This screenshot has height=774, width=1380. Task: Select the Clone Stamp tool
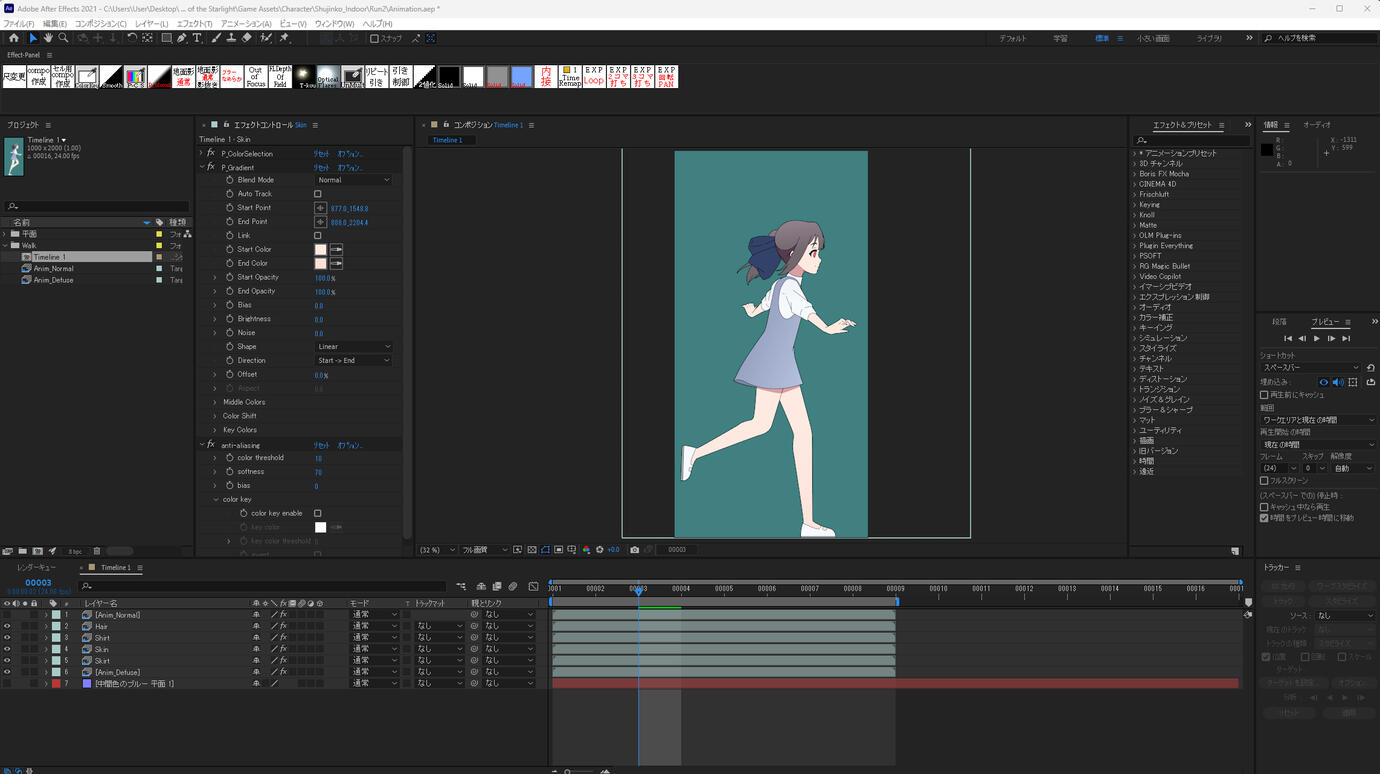click(231, 38)
